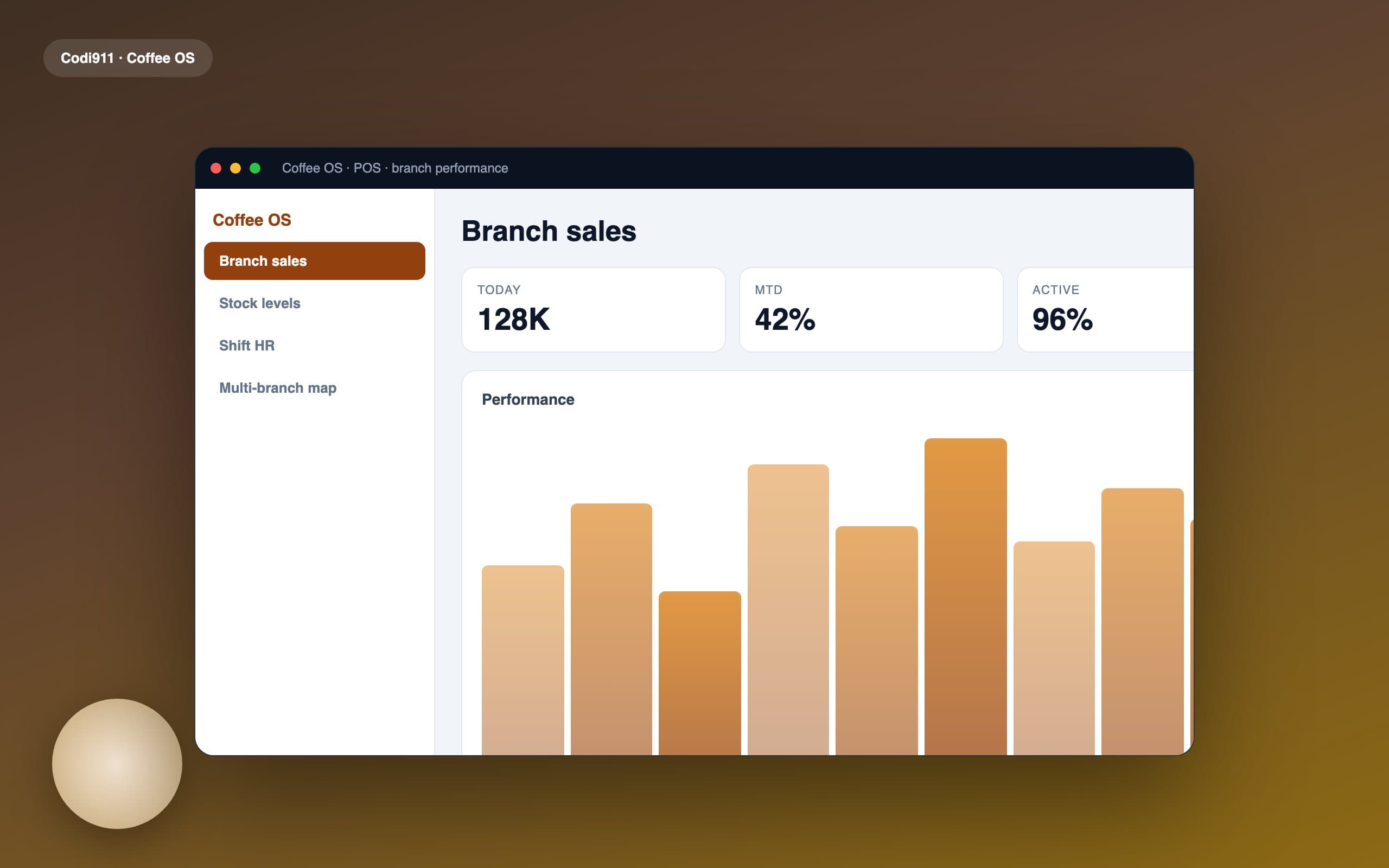The height and width of the screenshot is (868, 1389).
Task: Close the window with red button
Action: click(x=216, y=168)
